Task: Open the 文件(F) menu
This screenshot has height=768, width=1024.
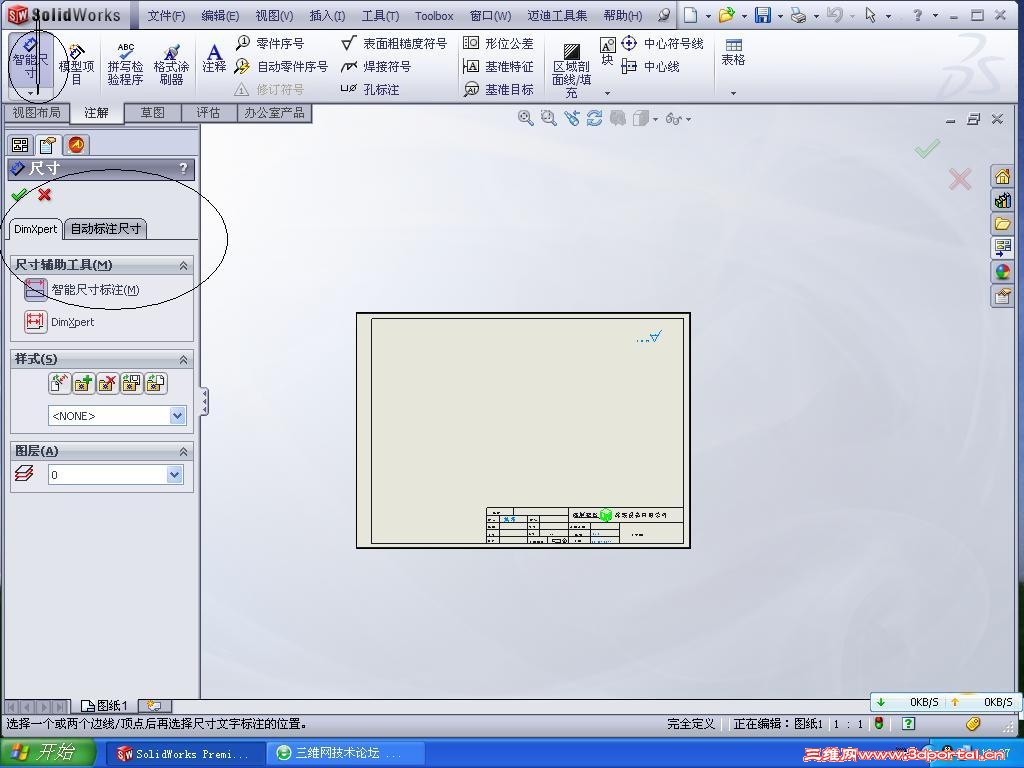Action: 166,15
